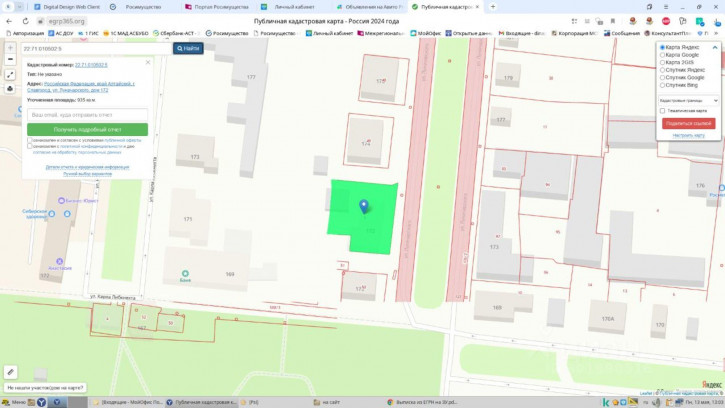Click the map zoom out minus button

point(10,60)
